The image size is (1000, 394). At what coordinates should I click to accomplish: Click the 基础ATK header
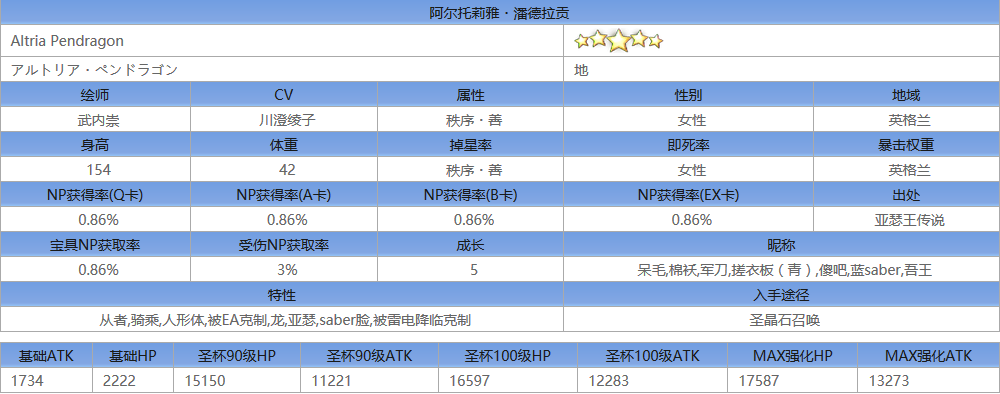[x=47, y=356]
